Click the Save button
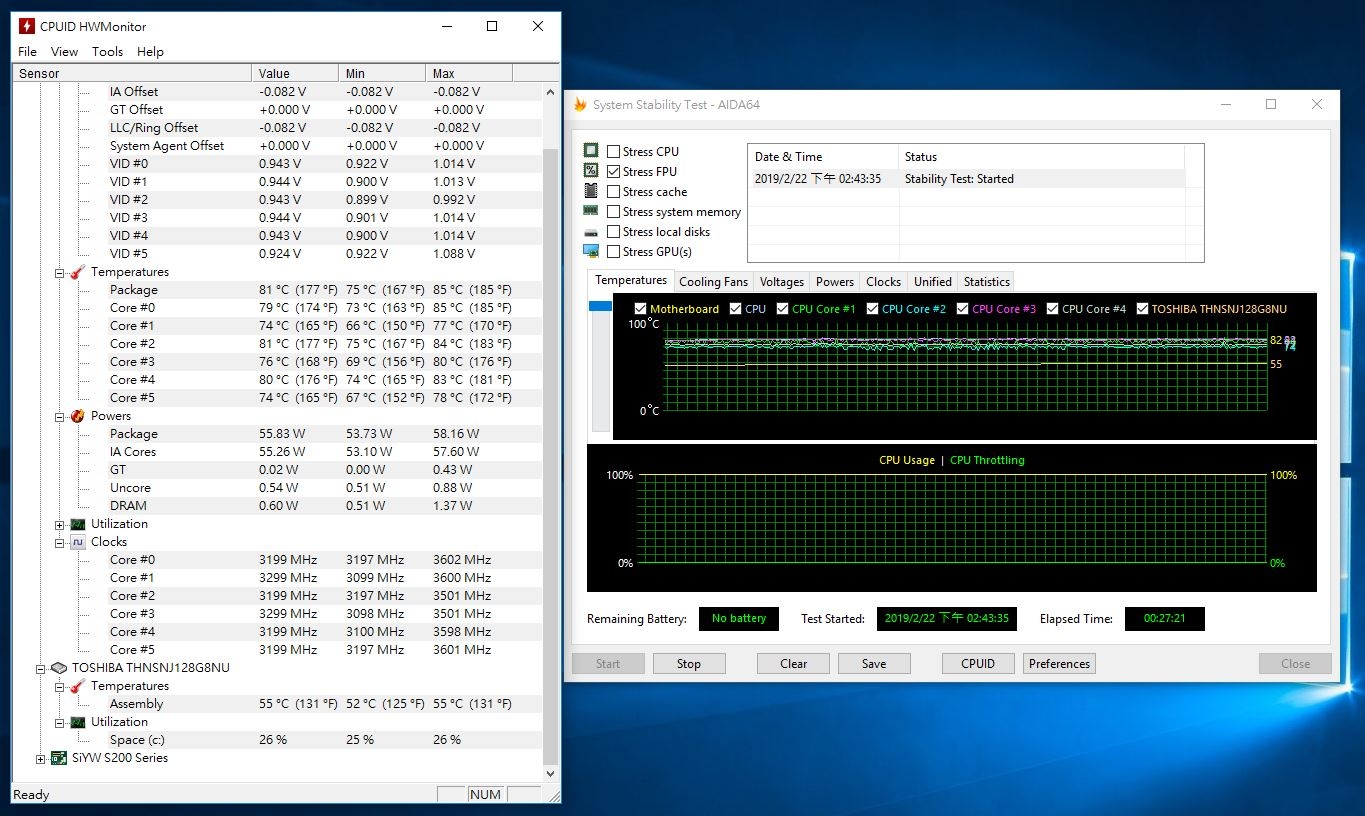This screenshot has height=816, width=1365. [874, 664]
